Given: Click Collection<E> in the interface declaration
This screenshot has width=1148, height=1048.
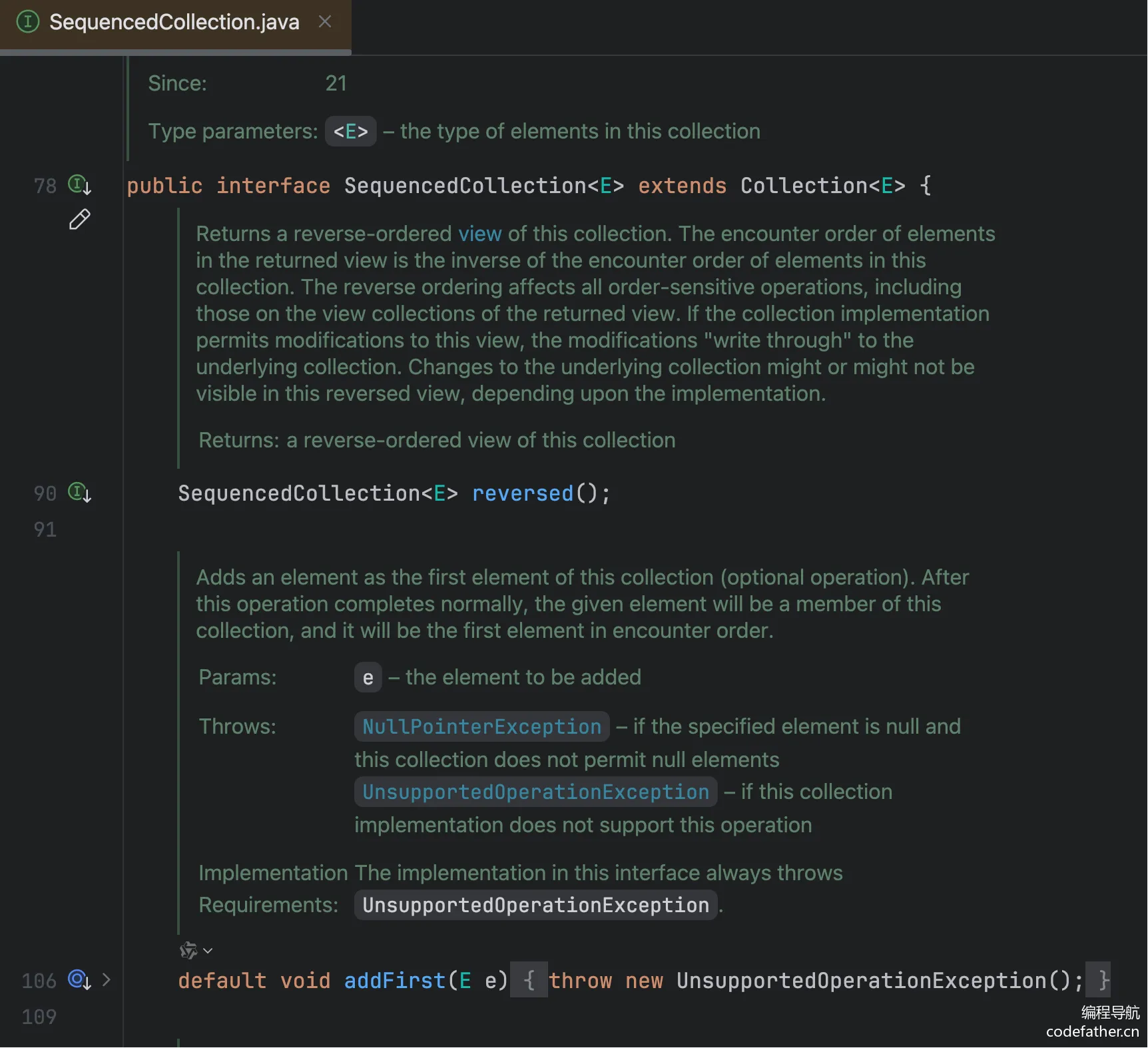Looking at the screenshot, I should (x=822, y=186).
